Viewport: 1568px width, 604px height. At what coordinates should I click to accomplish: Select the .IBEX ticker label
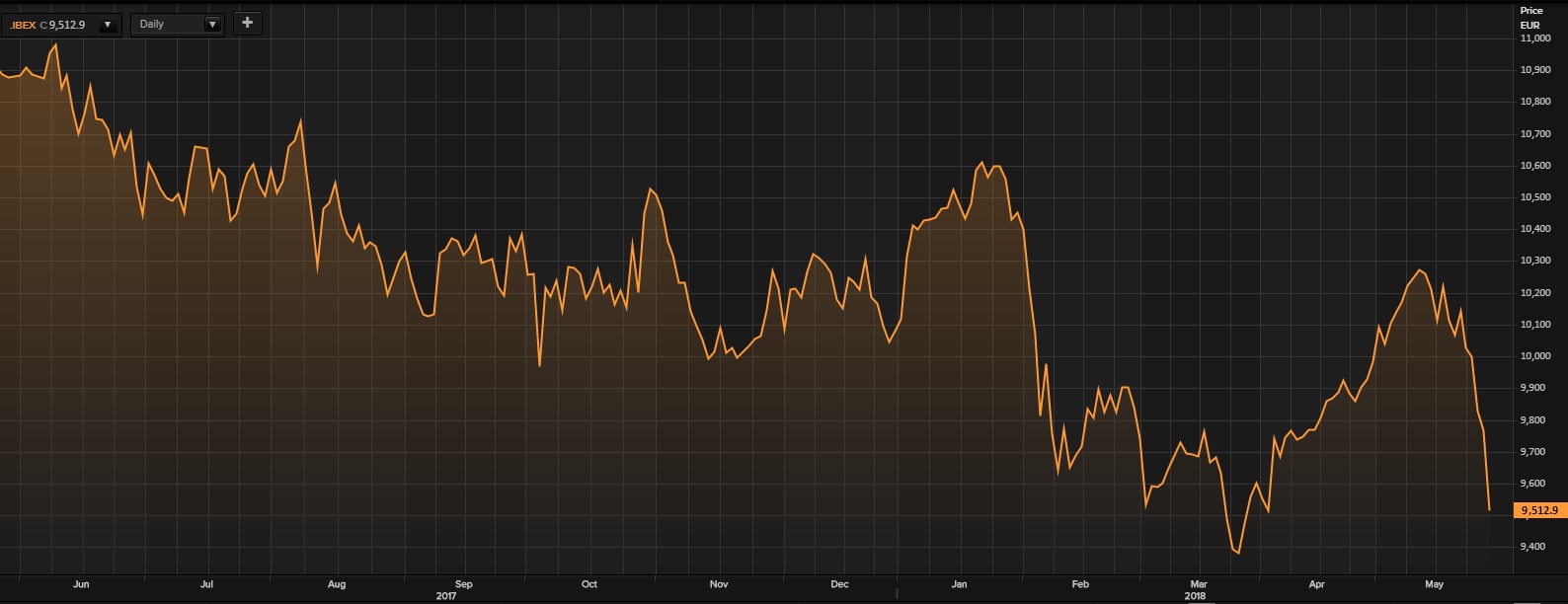pos(23,25)
